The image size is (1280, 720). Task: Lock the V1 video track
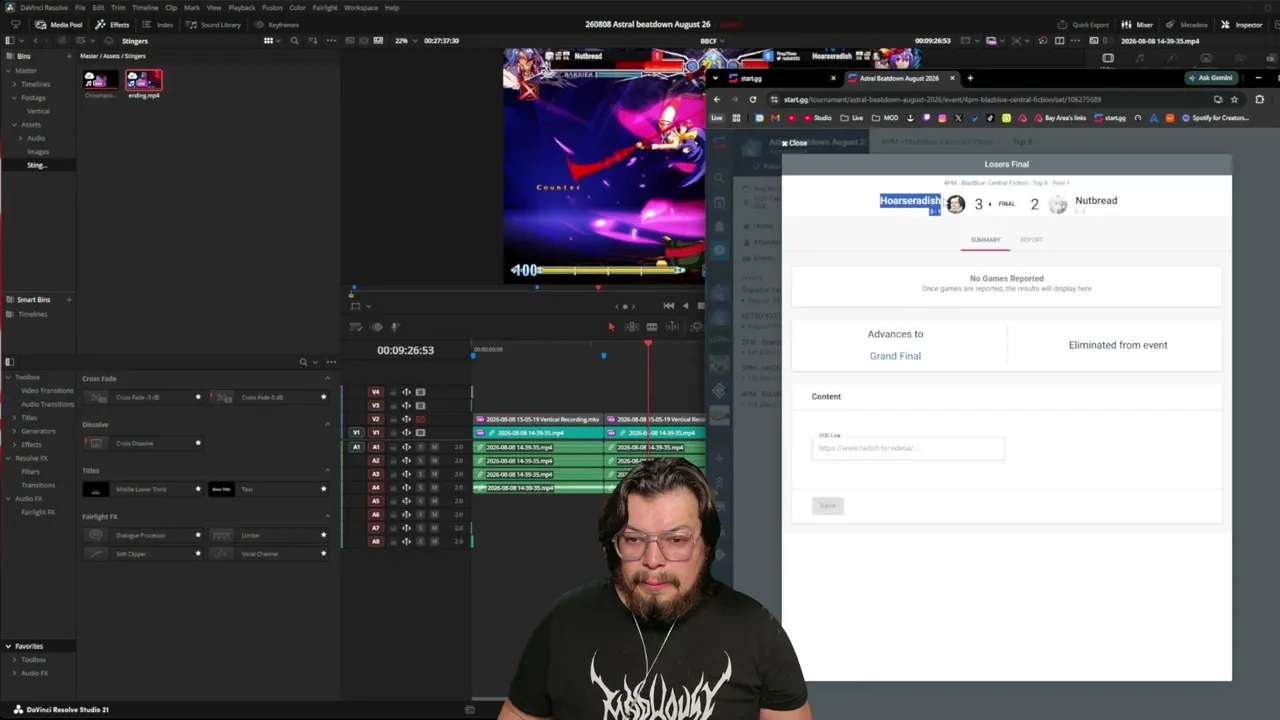(x=393, y=433)
